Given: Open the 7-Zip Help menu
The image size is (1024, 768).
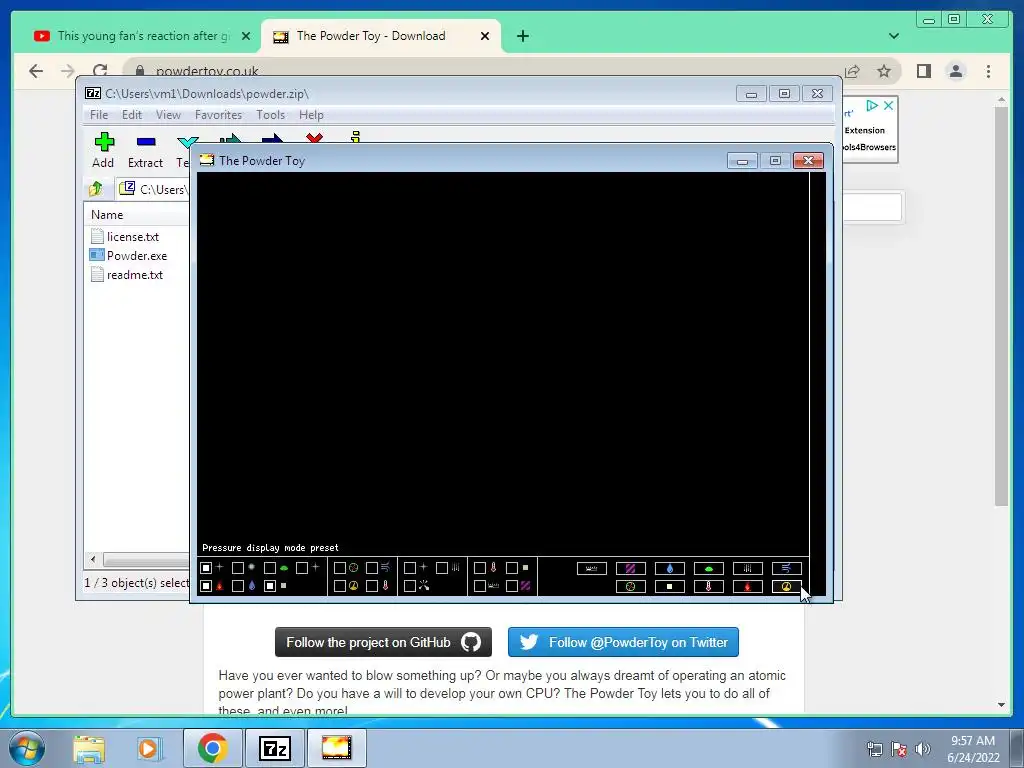Looking at the screenshot, I should tap(311, 115).
